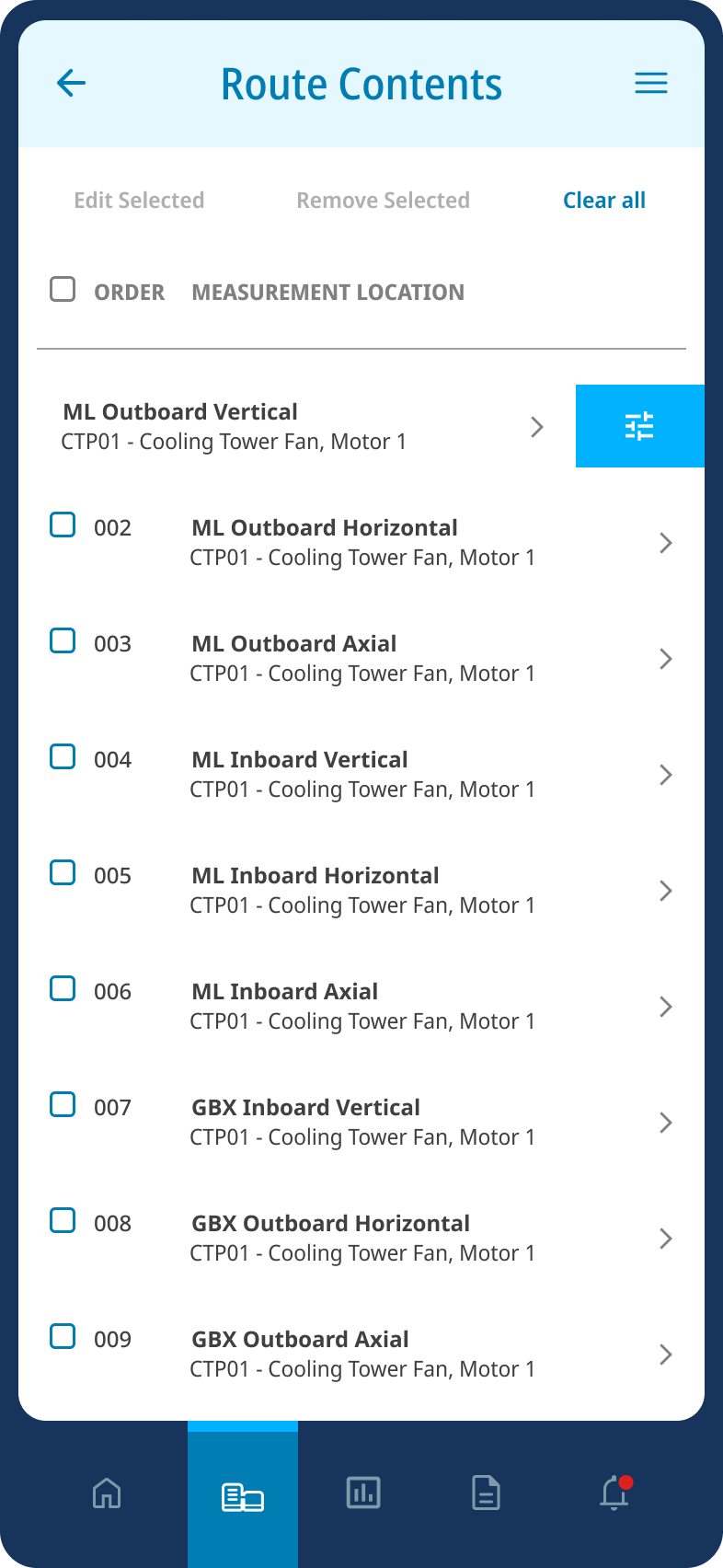Expand ML Outboard Vertical row chevron
The image size is (723, 1568).
(537, 427)
